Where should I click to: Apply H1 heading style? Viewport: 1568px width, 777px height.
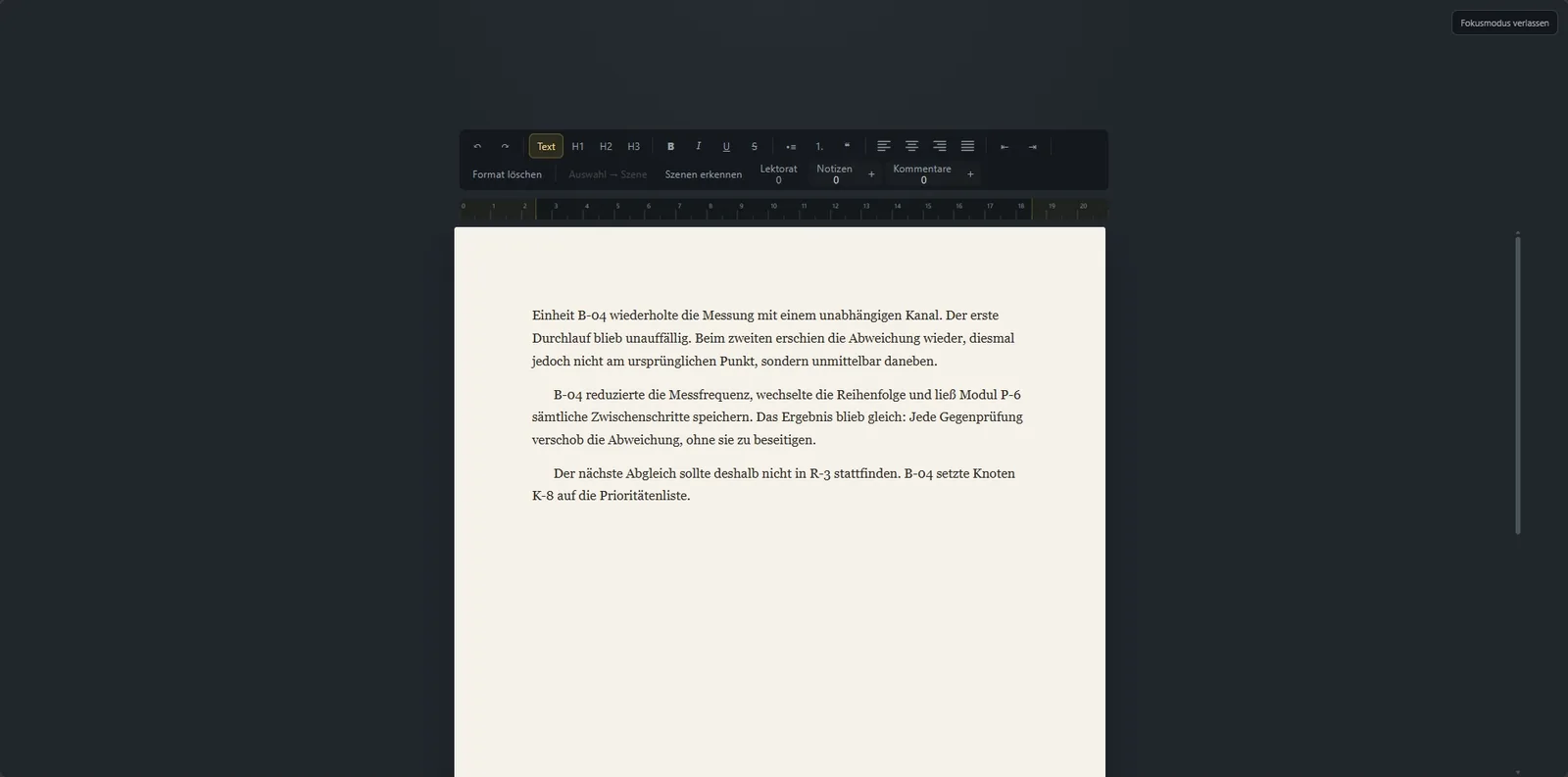click(x=578, y=146)
